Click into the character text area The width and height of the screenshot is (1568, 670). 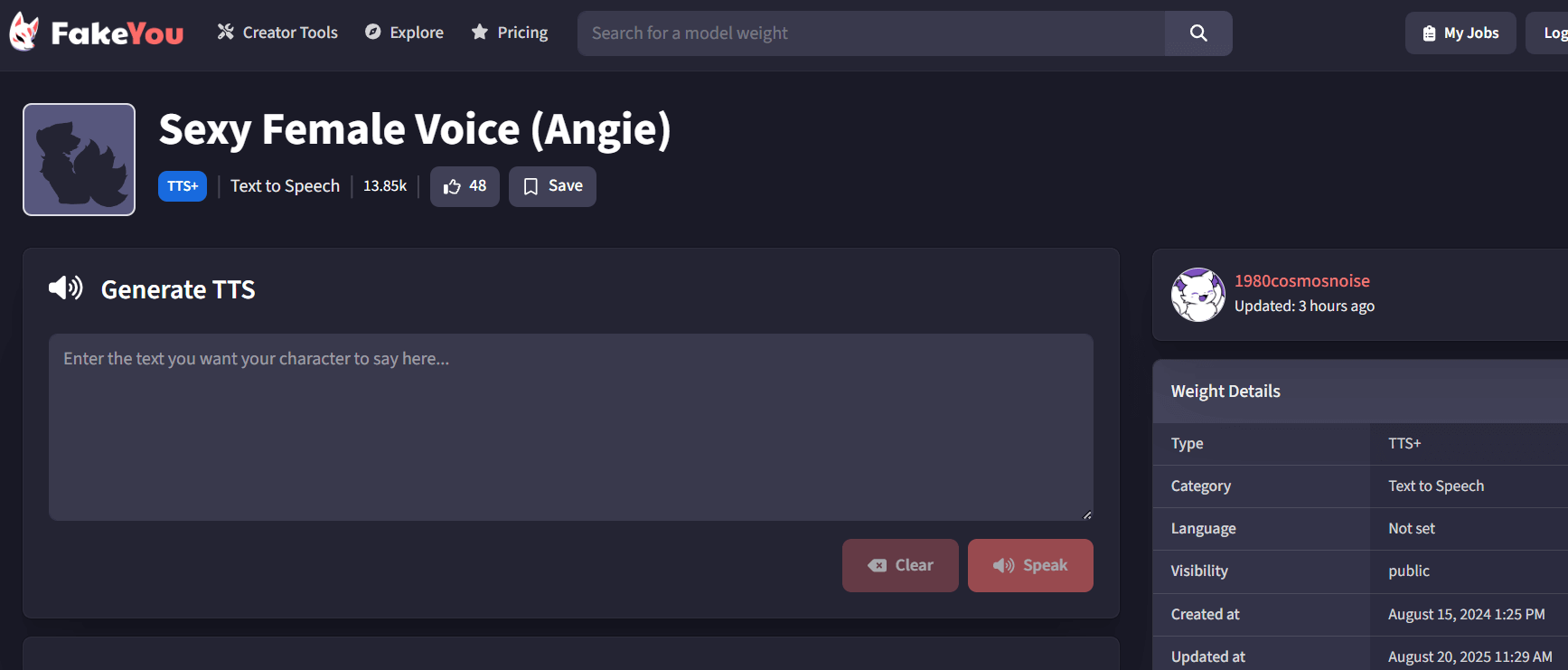[x=571, y=427]
